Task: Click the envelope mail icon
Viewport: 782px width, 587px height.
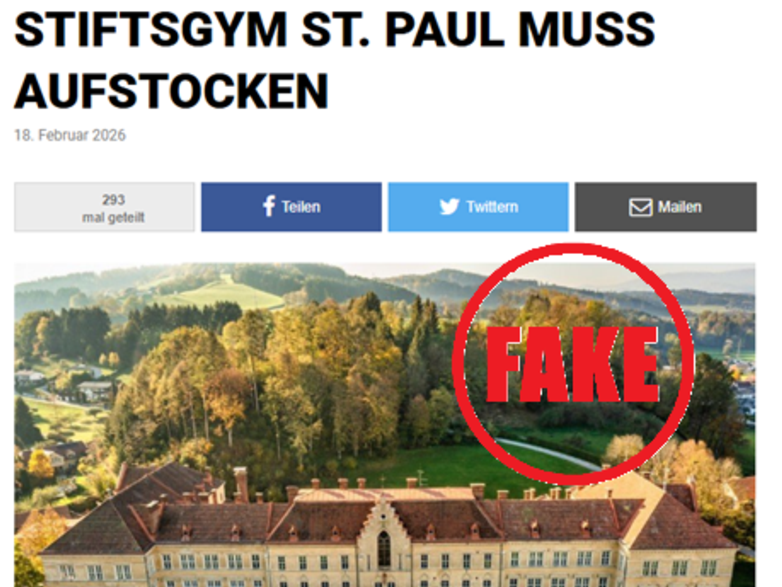Action: coord(640,207)
